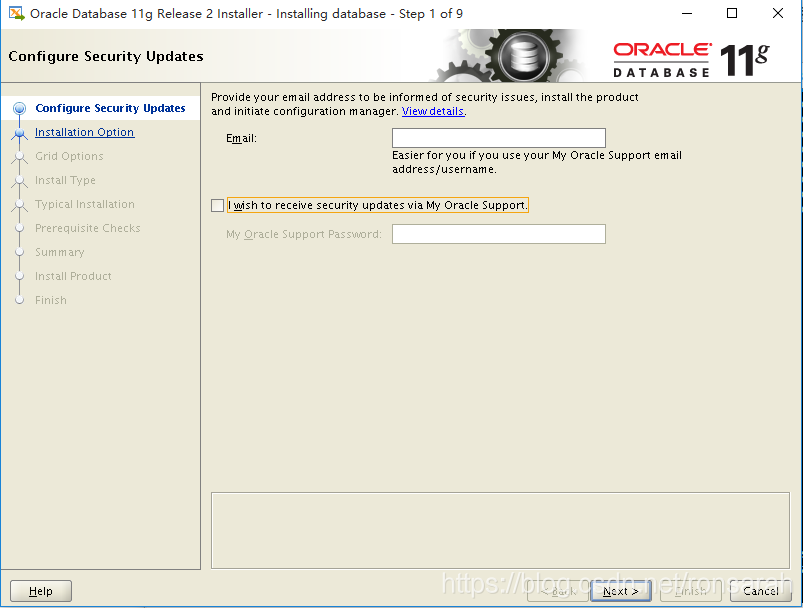
Task: Enable receiving security updates via My Oracle Support
Action: tap(217, 205)
